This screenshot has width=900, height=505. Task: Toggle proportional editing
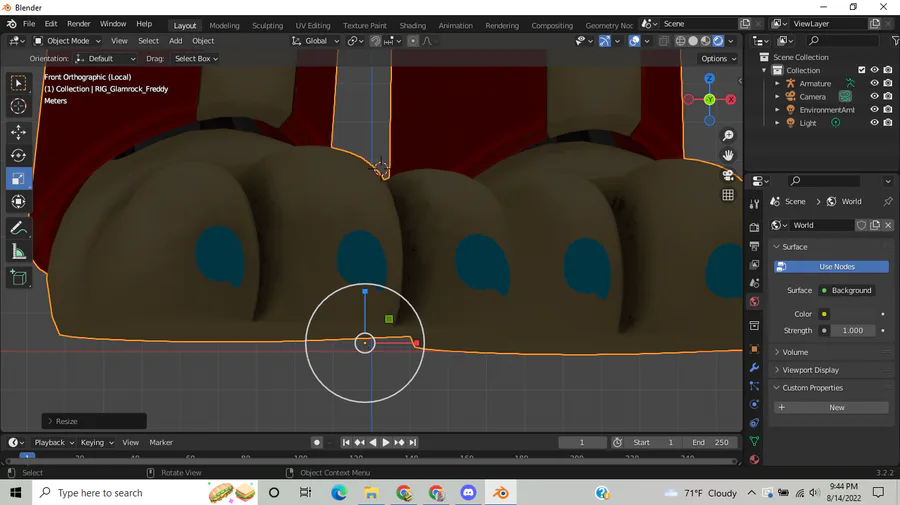click(x=413, y=41)
